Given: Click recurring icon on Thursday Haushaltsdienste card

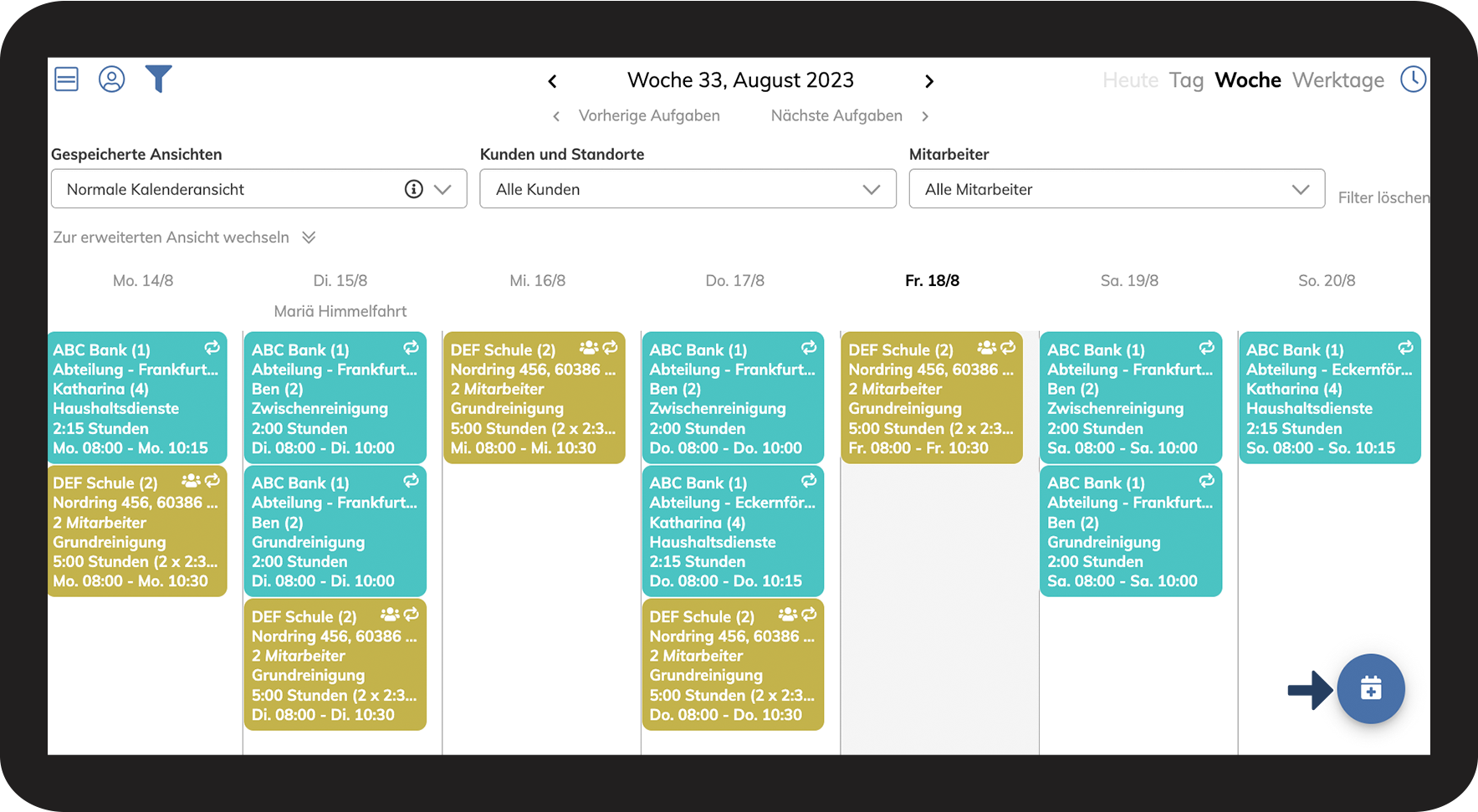Looking at the screenshot, I should coord(809,480).
